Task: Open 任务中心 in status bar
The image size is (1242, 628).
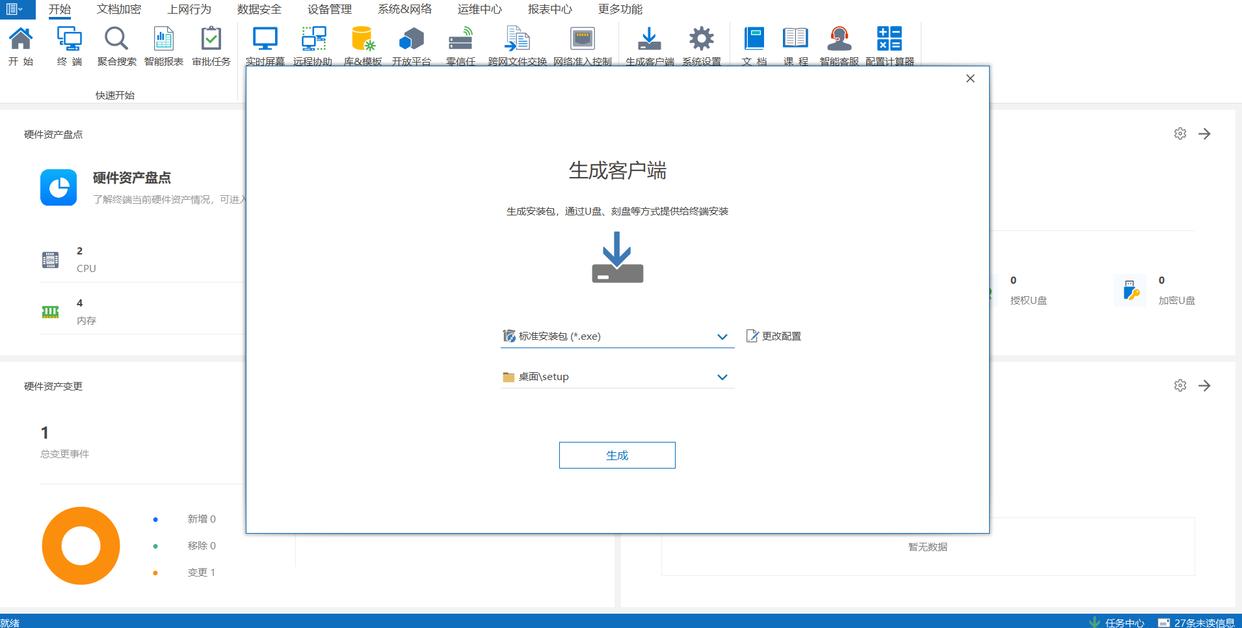Action: [x=1116, y=622]
